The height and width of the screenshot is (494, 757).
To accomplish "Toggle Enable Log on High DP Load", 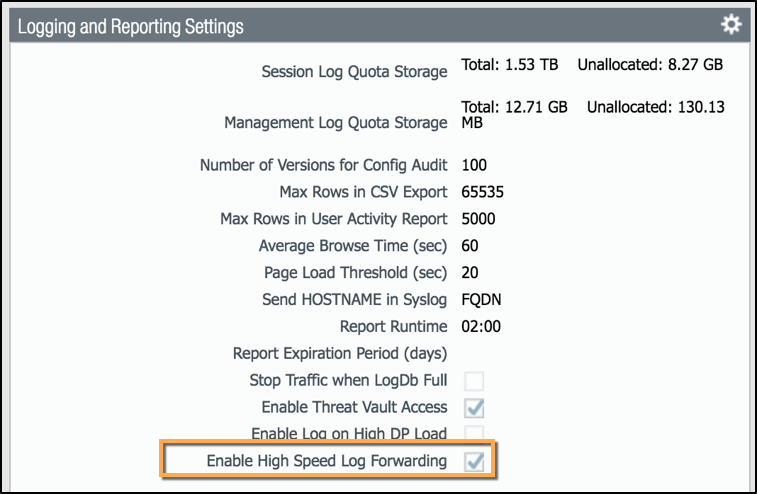I will coord(474,433).
